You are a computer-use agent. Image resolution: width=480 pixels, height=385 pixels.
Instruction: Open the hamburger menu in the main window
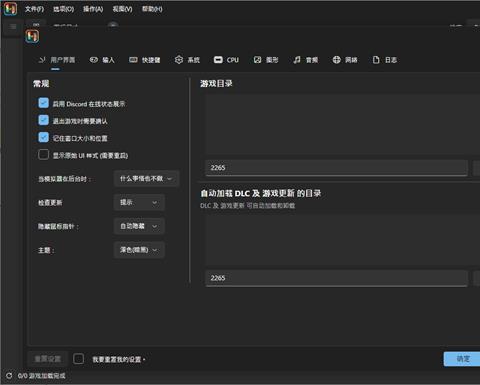(x=13, y=27)
